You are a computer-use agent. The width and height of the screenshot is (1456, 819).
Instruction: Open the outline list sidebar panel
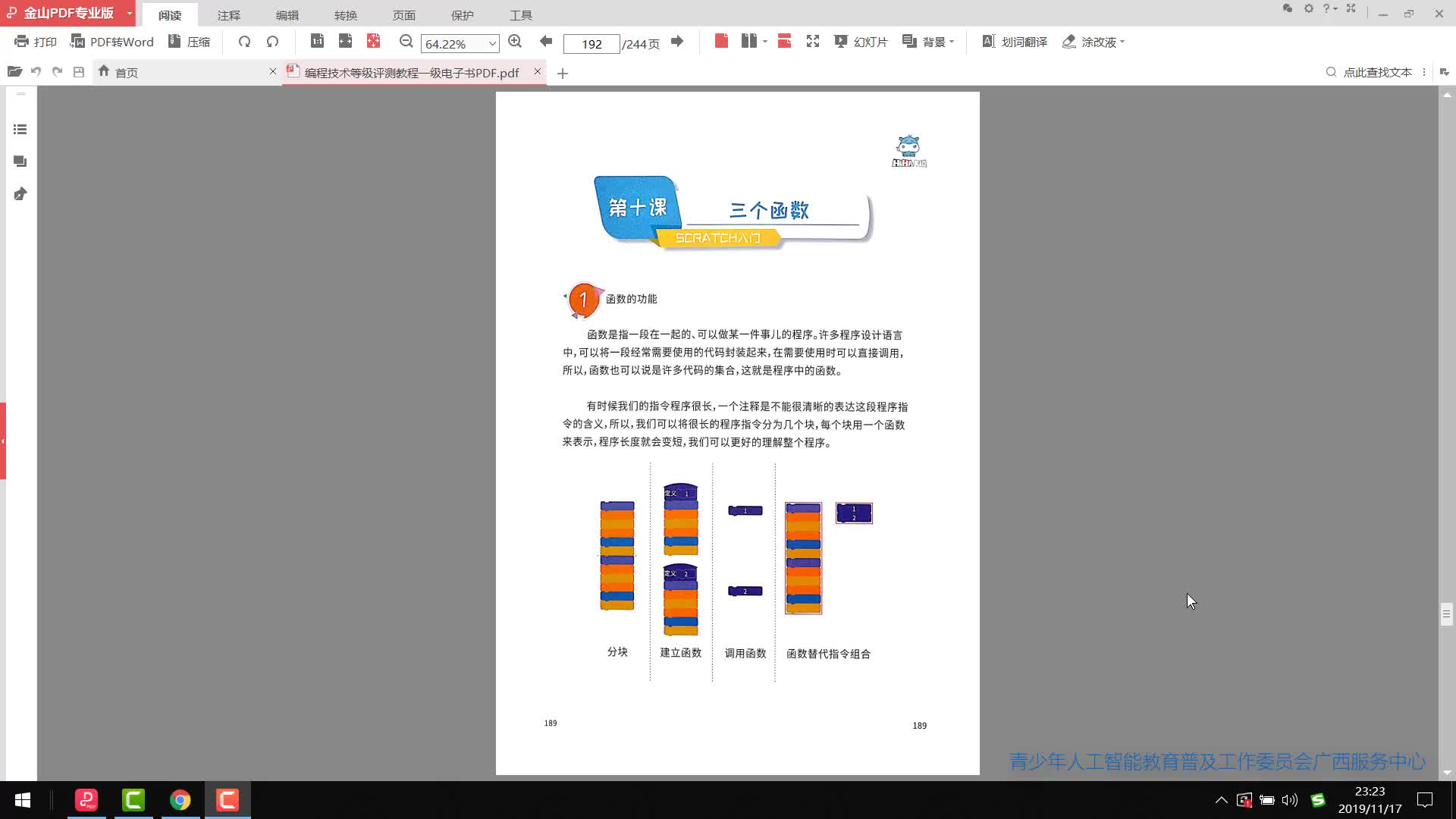click(20, 130)
